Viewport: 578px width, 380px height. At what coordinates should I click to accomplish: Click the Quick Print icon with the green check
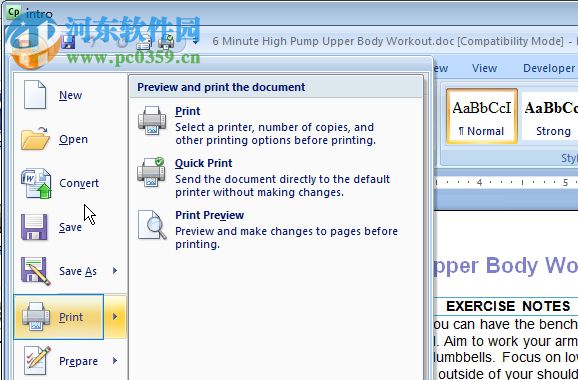(x=151, y=172)
